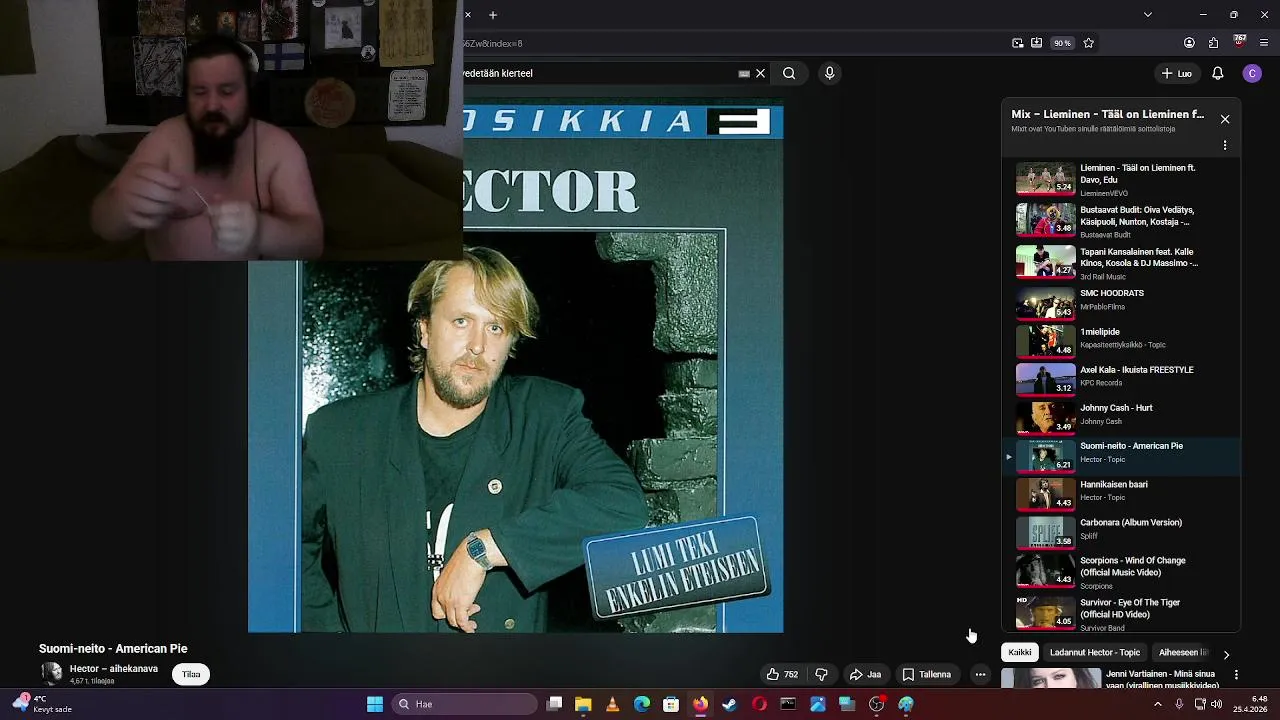Viewport: 1280px width, 720px height.
Task: Click the Hector channel avatar
Action: click(x=51, y=674)
